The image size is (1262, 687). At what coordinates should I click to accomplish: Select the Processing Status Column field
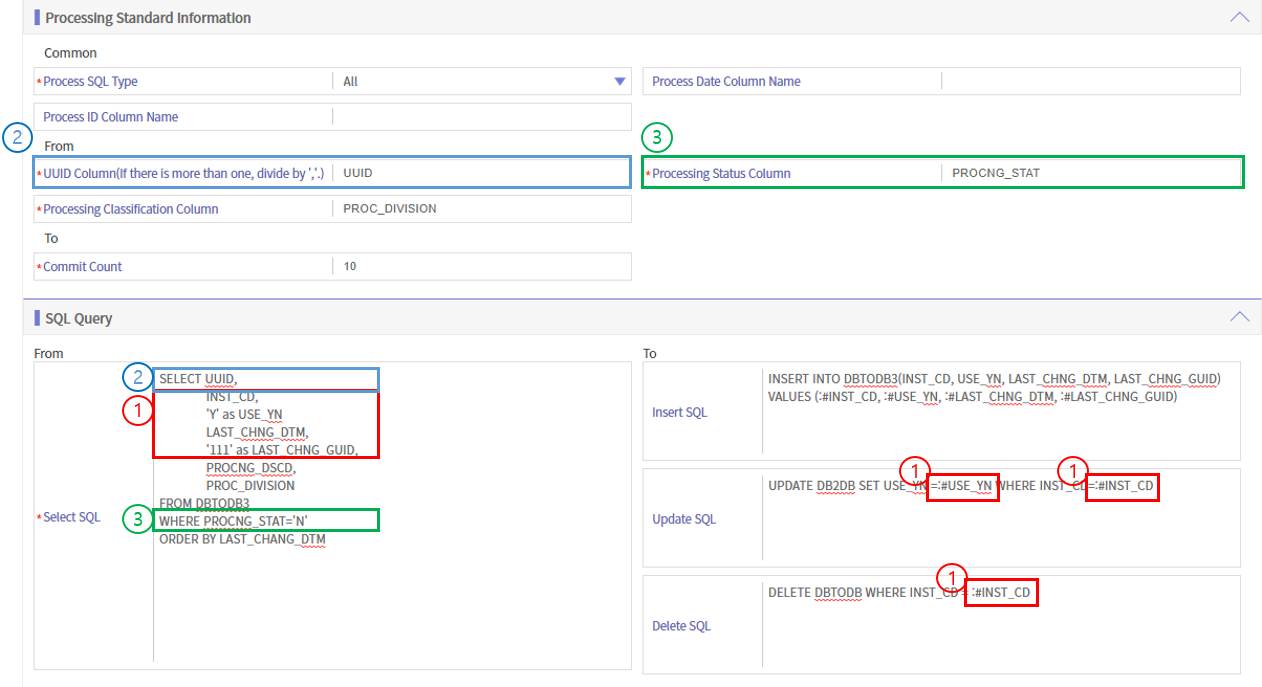1090,173
